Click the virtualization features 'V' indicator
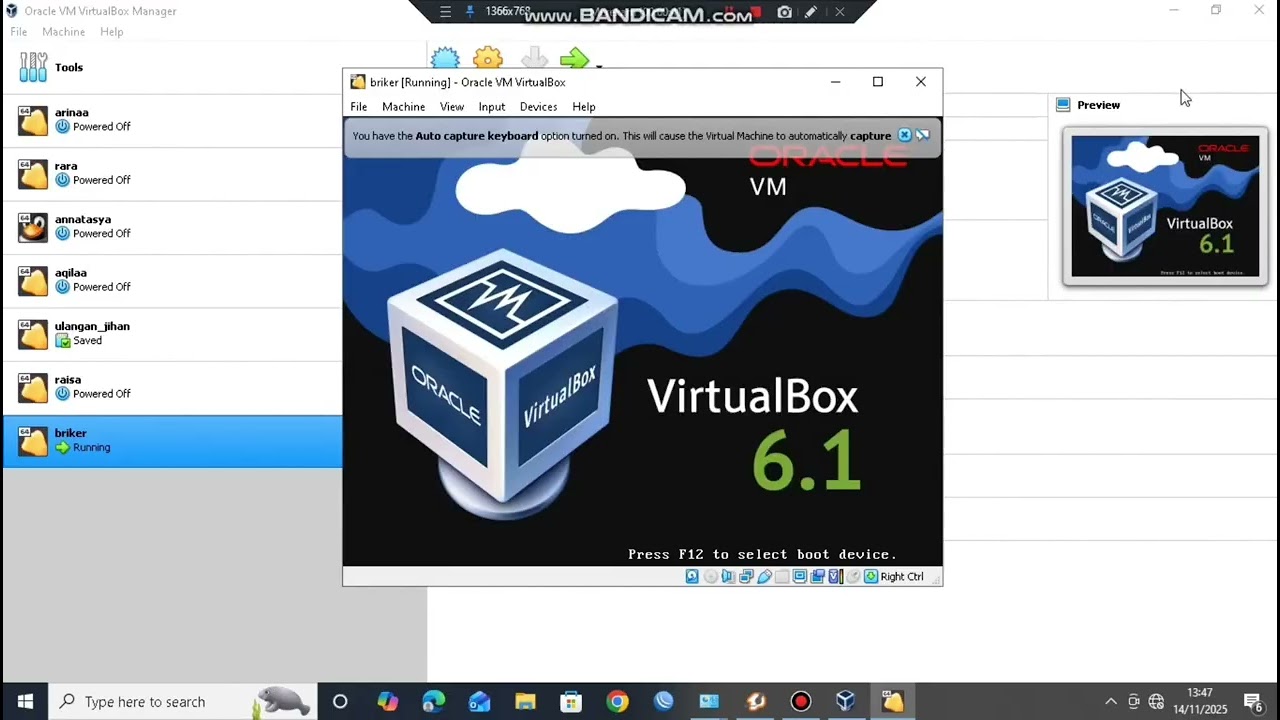 835,576
